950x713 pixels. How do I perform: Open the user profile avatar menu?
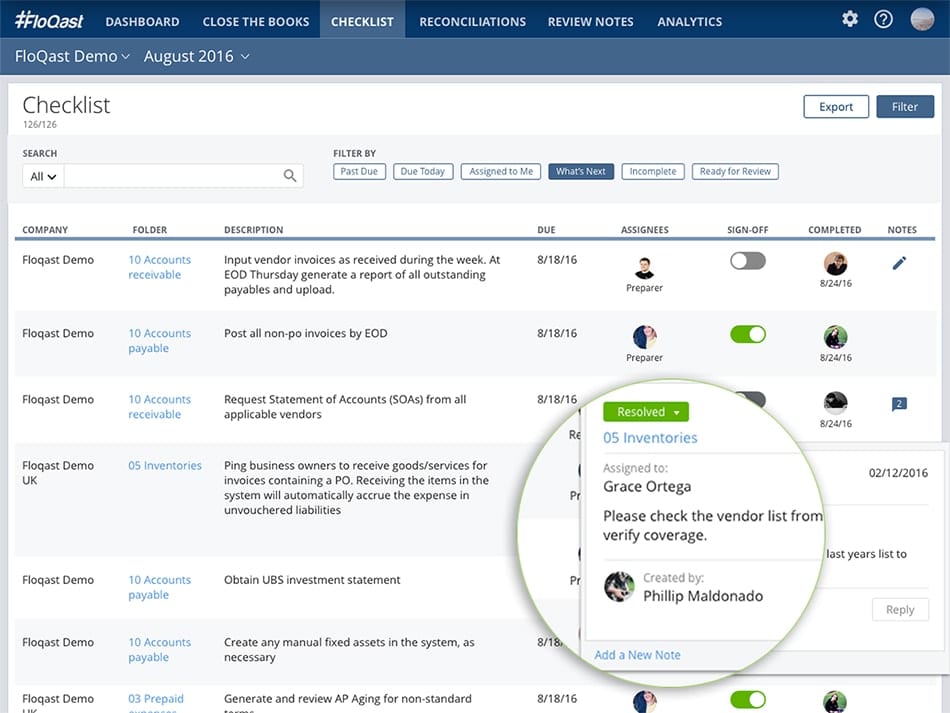click(922, 19)
